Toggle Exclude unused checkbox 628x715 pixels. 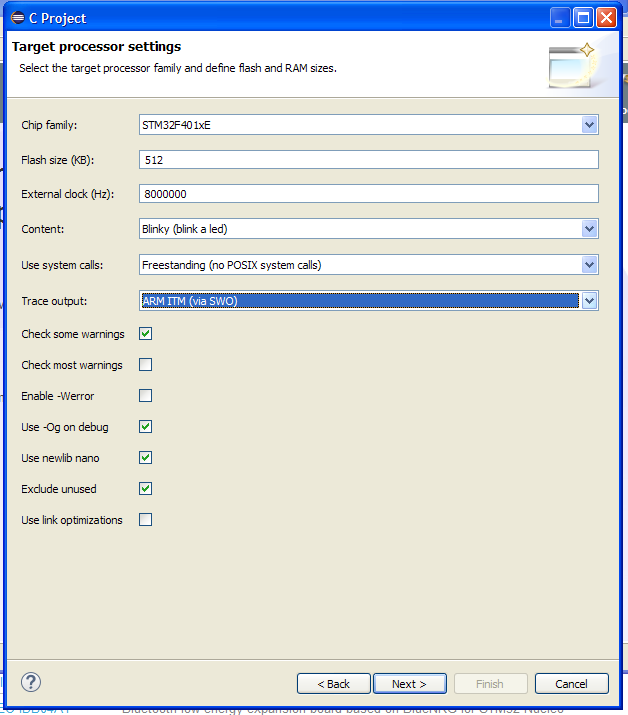point(145,489)
